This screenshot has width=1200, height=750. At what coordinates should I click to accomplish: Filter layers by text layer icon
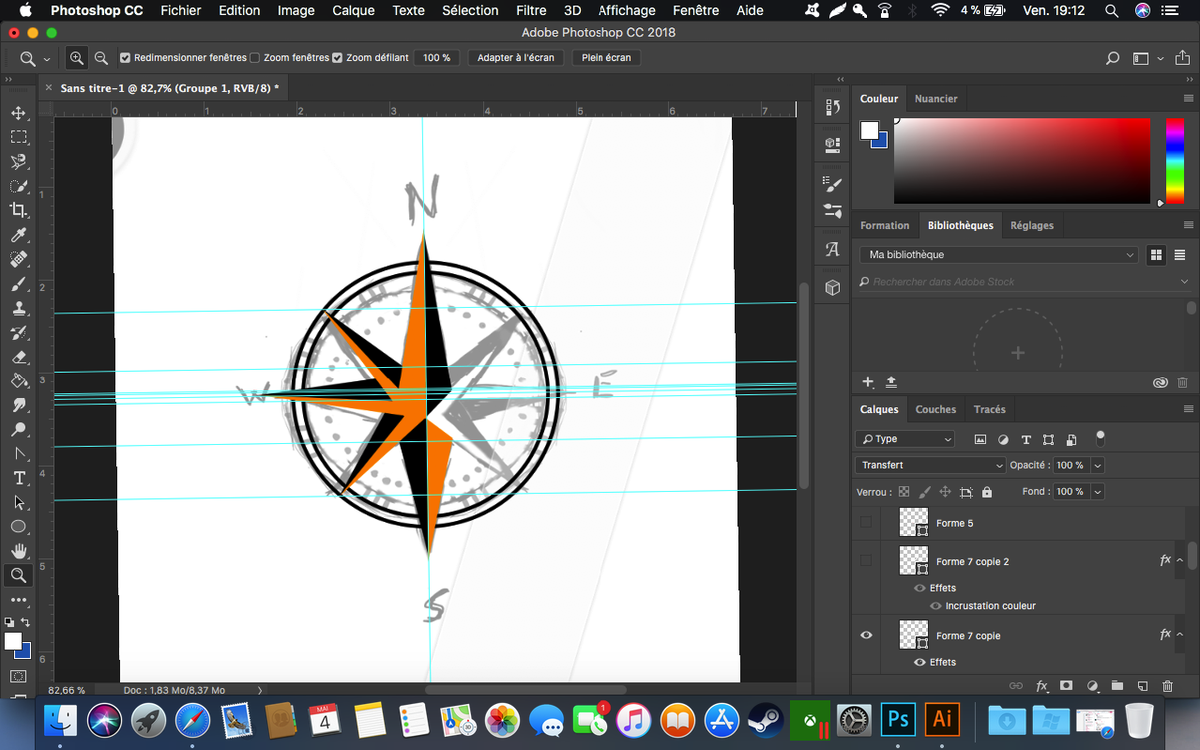pyautogui.click(x=1026, y=439)
